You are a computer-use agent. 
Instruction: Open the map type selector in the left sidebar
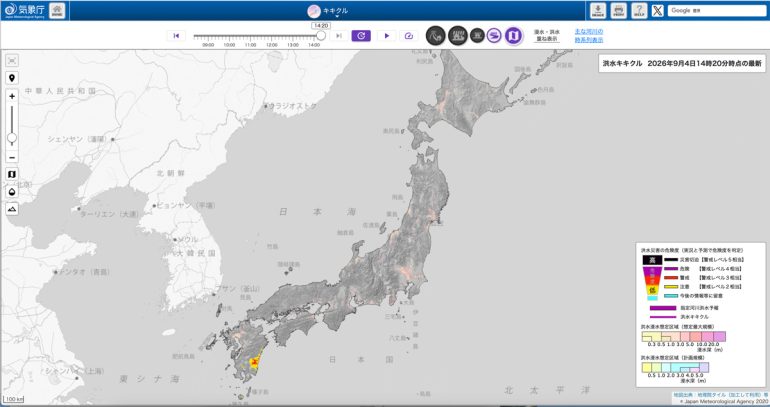click(12, 174)
